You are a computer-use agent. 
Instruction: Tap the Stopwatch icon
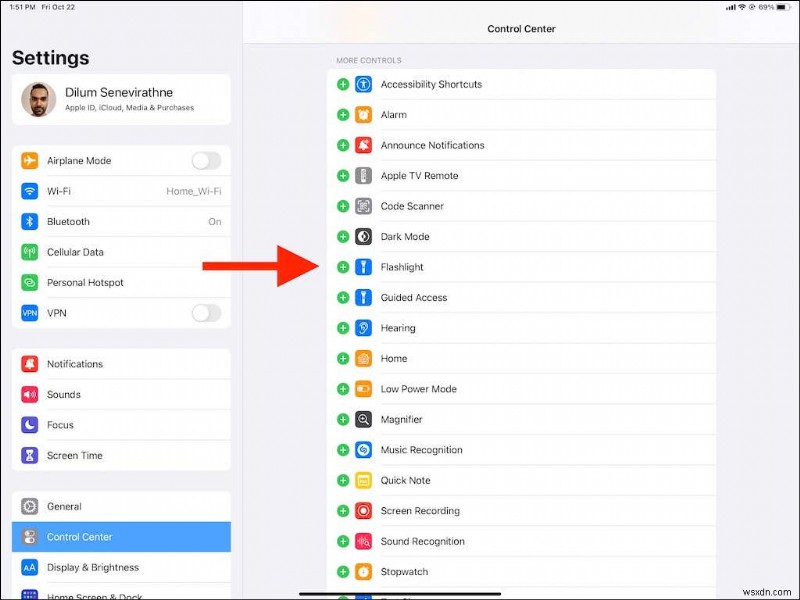(363, 571)
